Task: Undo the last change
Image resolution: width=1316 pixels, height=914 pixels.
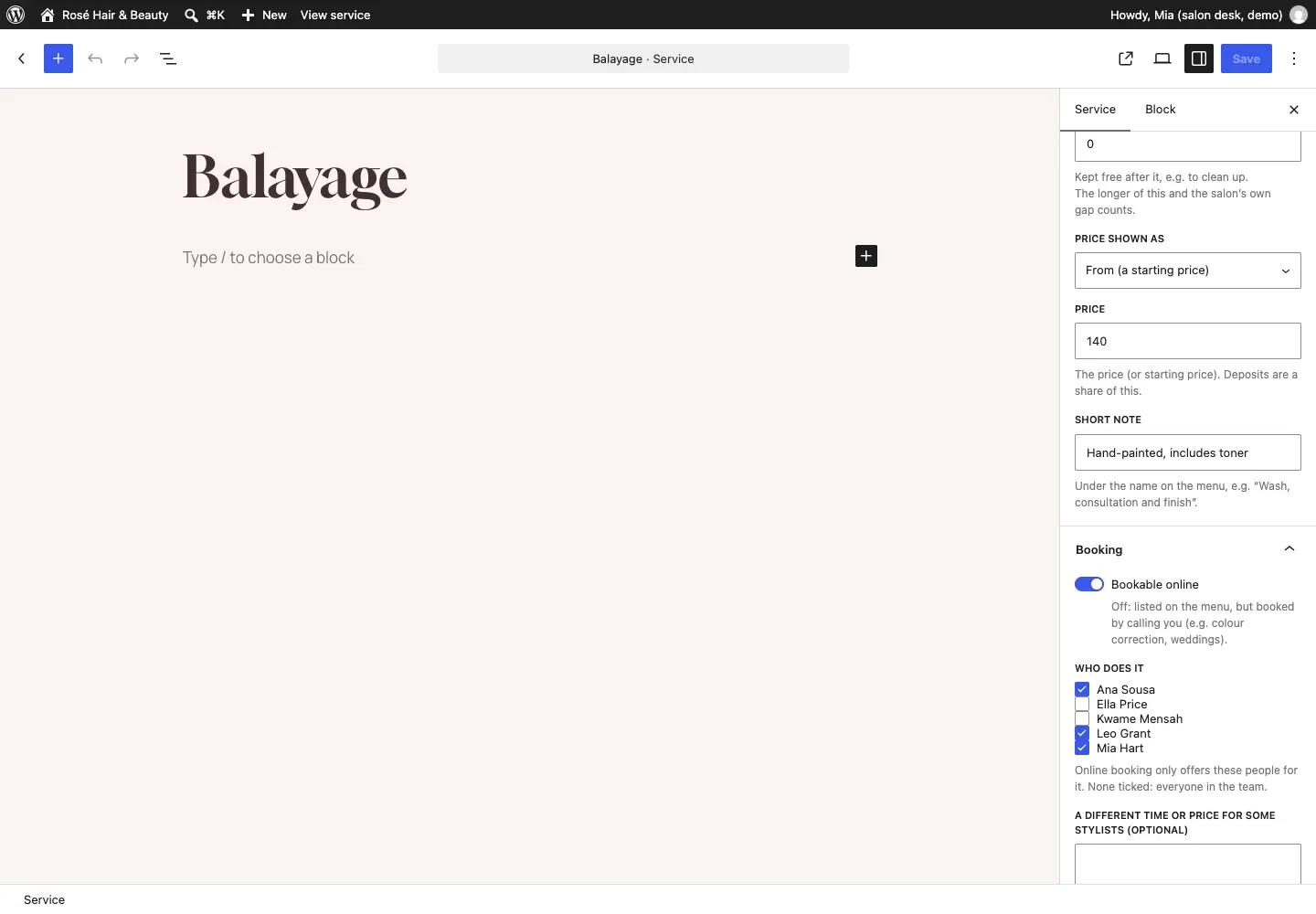Action: click(95, 58)
